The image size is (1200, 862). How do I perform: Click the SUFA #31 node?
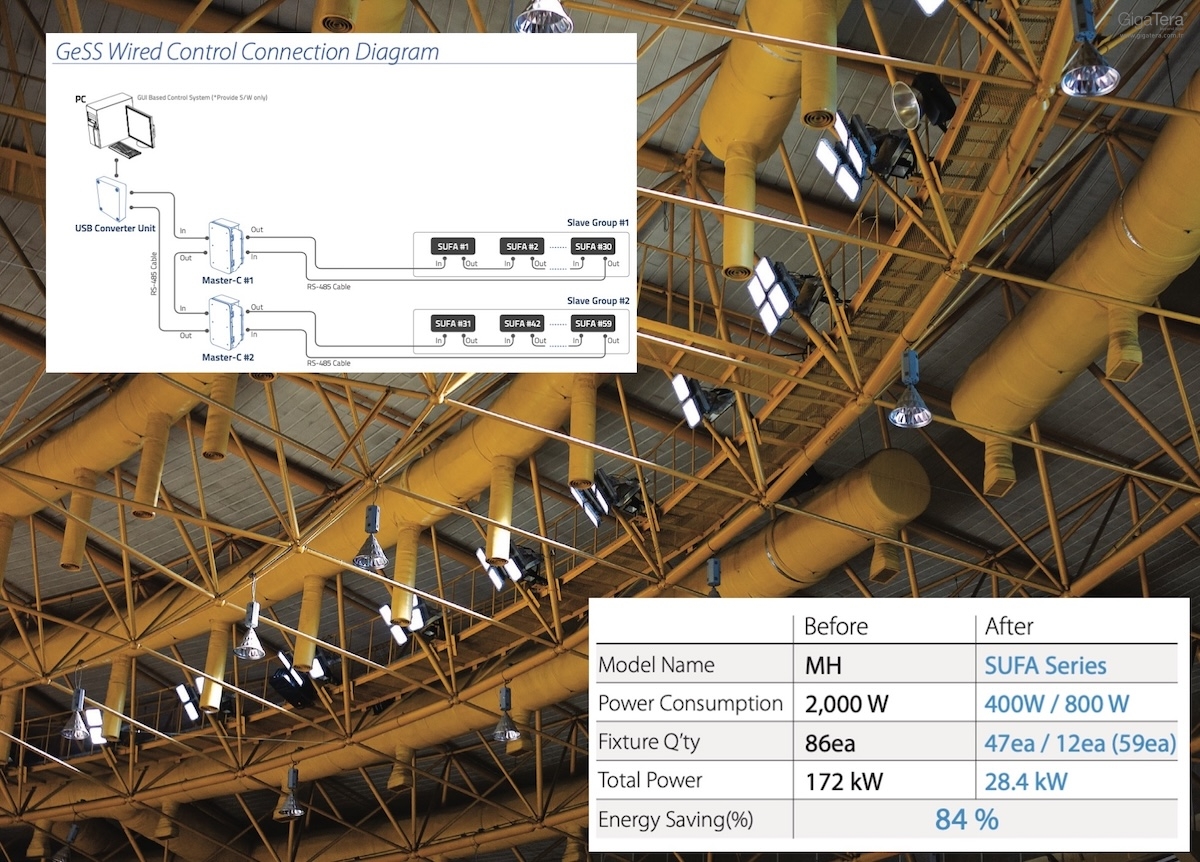[453, 324]
